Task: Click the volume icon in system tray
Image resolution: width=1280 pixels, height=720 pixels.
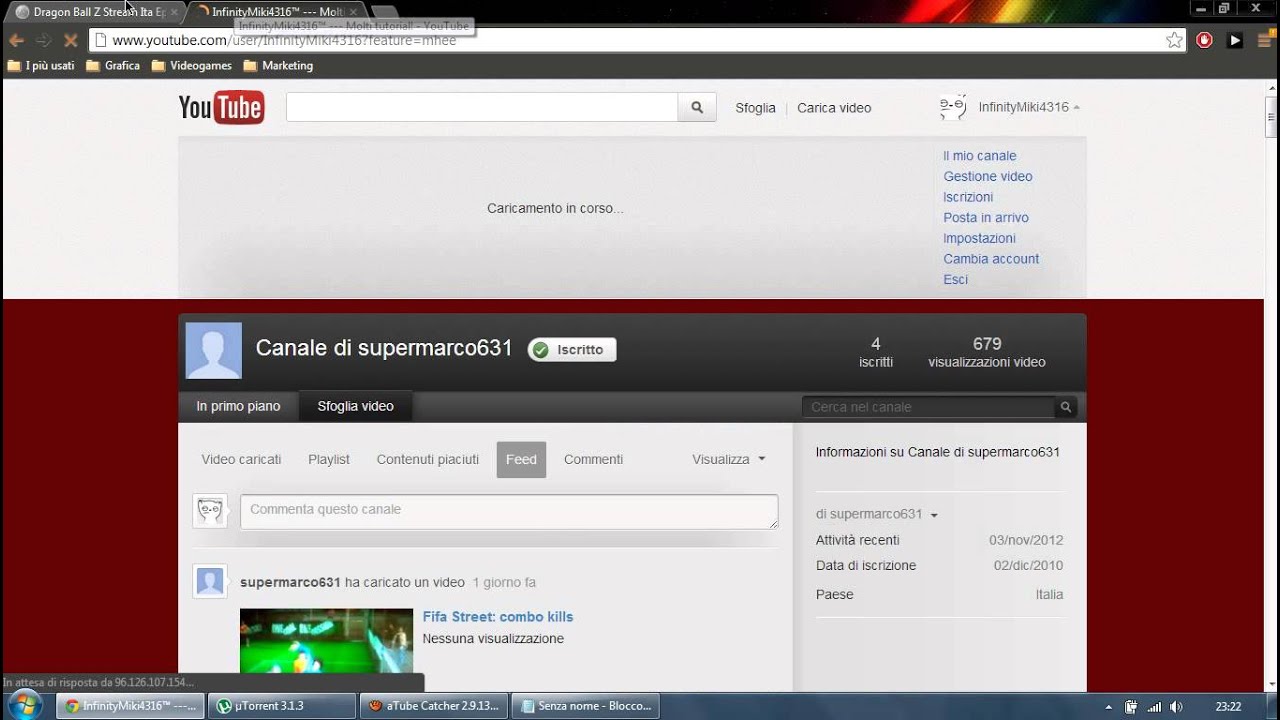Action: coord(1176,706)
